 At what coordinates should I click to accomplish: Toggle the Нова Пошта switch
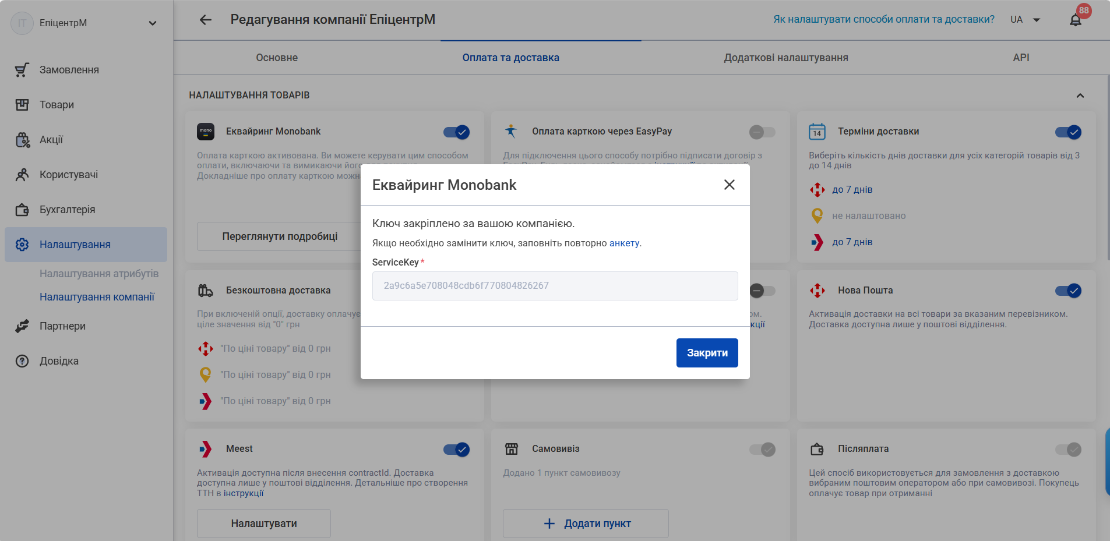click(x=1068, y=290)
